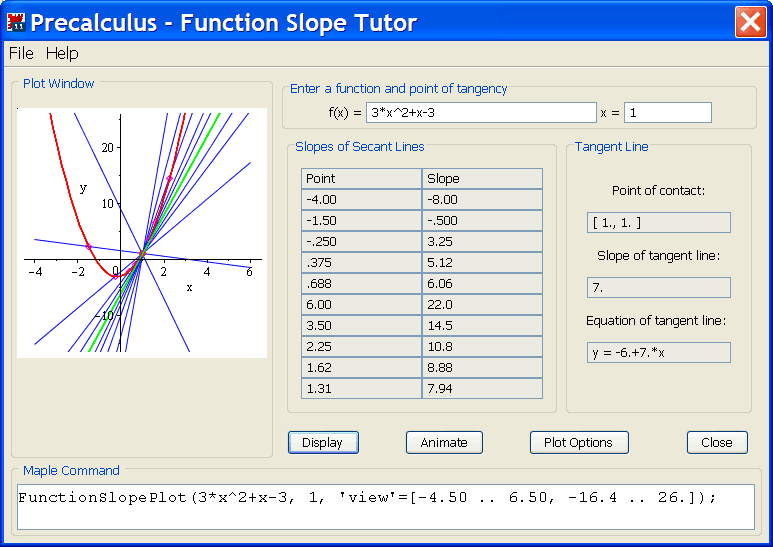The image size is (773, 547).
Task: Click the Display button
Action: pyautogui.click(x=322, y=442)
